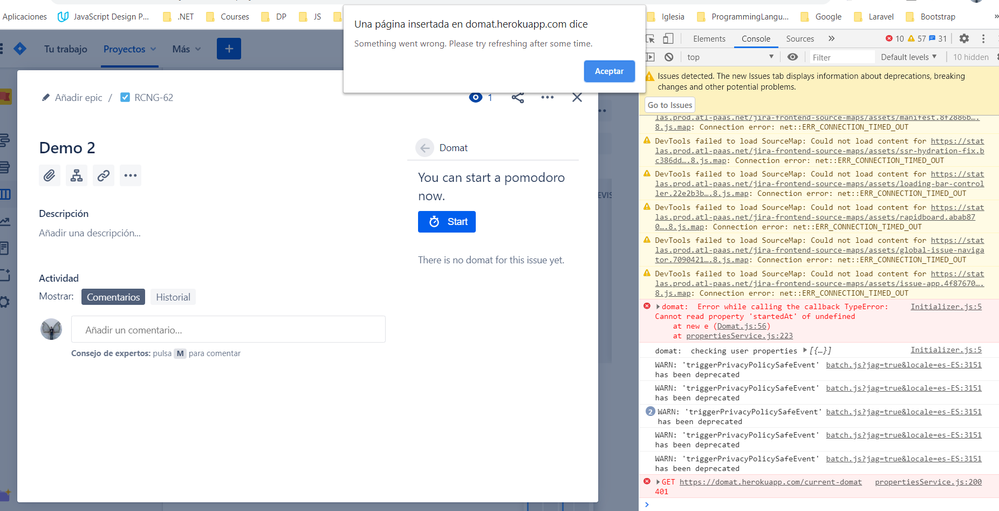Expand the domat error callback message
The height and width of the screenshot is (511, 999).
[x=658, y=306]
